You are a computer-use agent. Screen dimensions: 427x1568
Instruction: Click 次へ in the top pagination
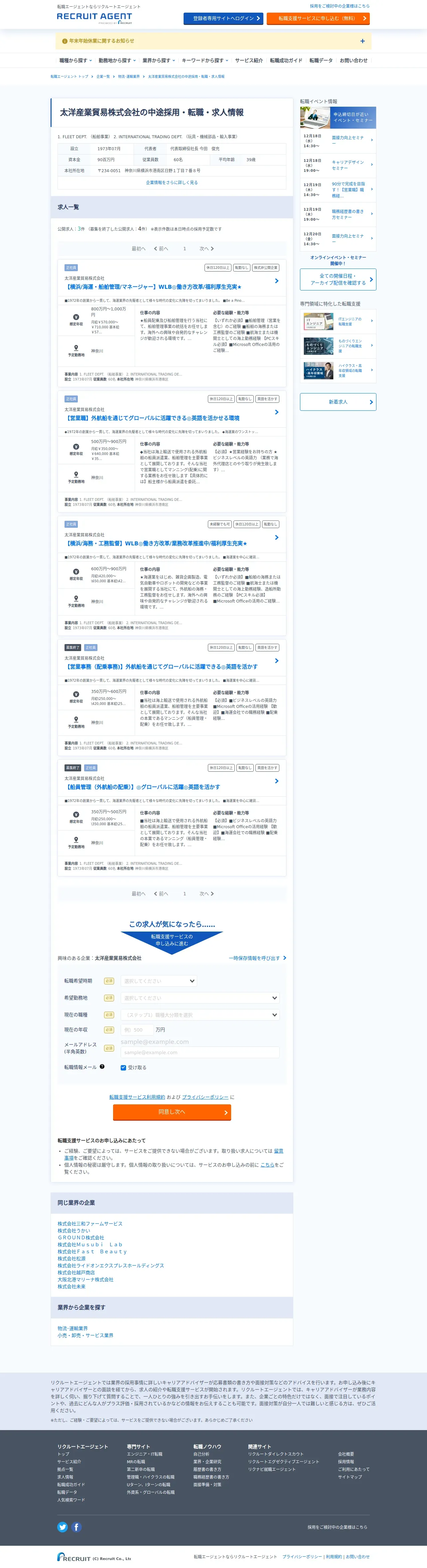[x=207, y=248]
